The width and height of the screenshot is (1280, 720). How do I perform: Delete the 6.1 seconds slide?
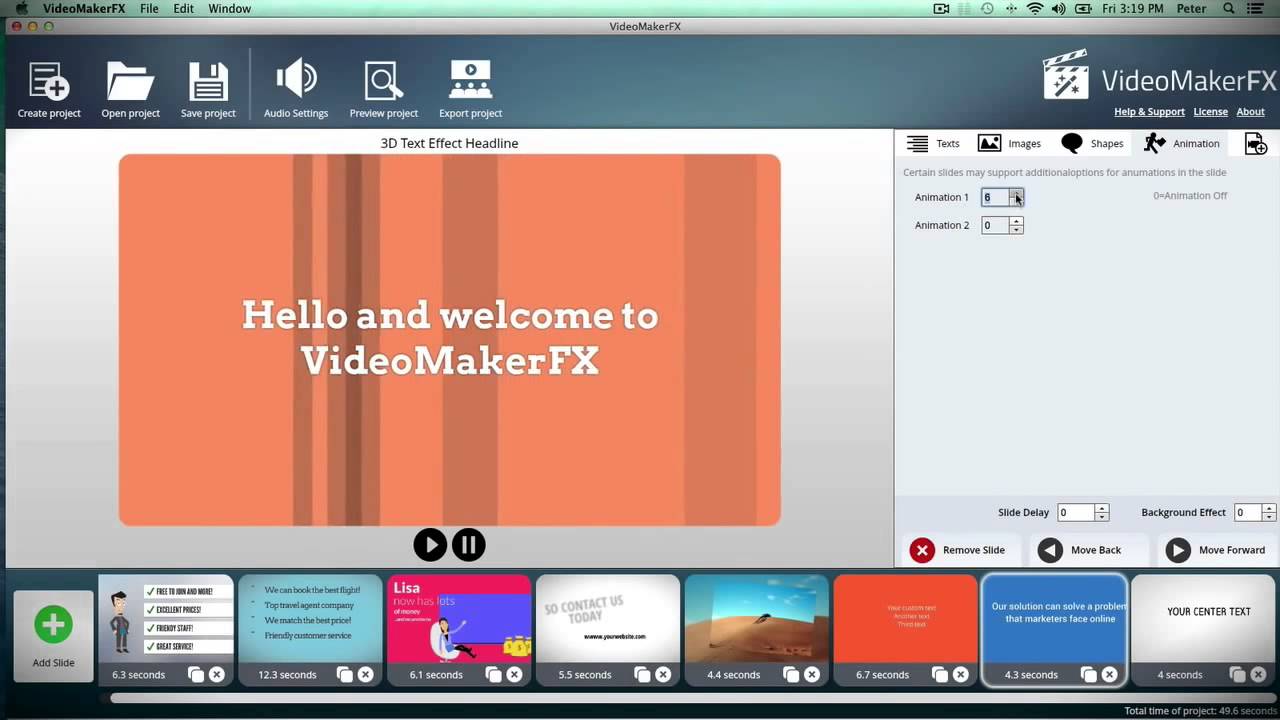coord(514,675)
